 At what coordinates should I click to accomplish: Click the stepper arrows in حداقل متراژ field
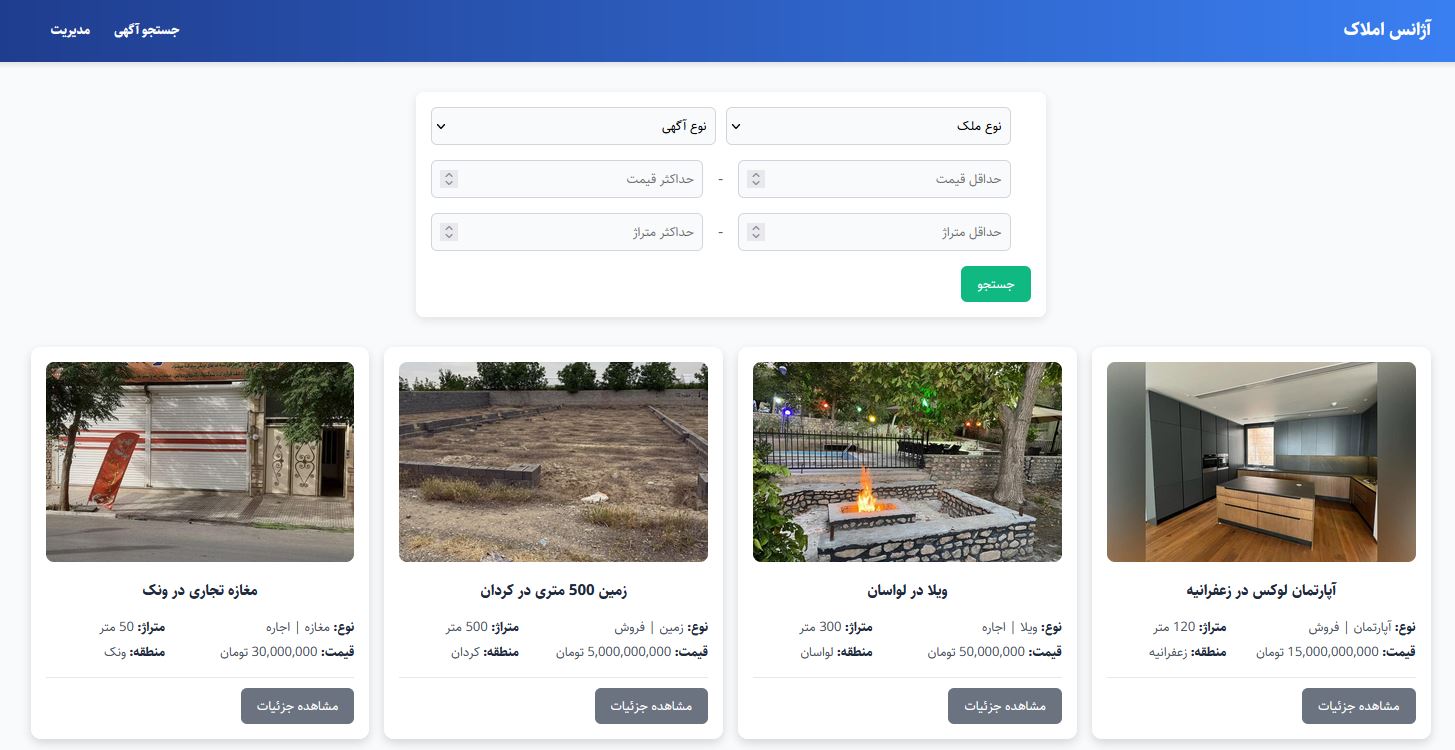pyautogui.click(x=756, y=232)
